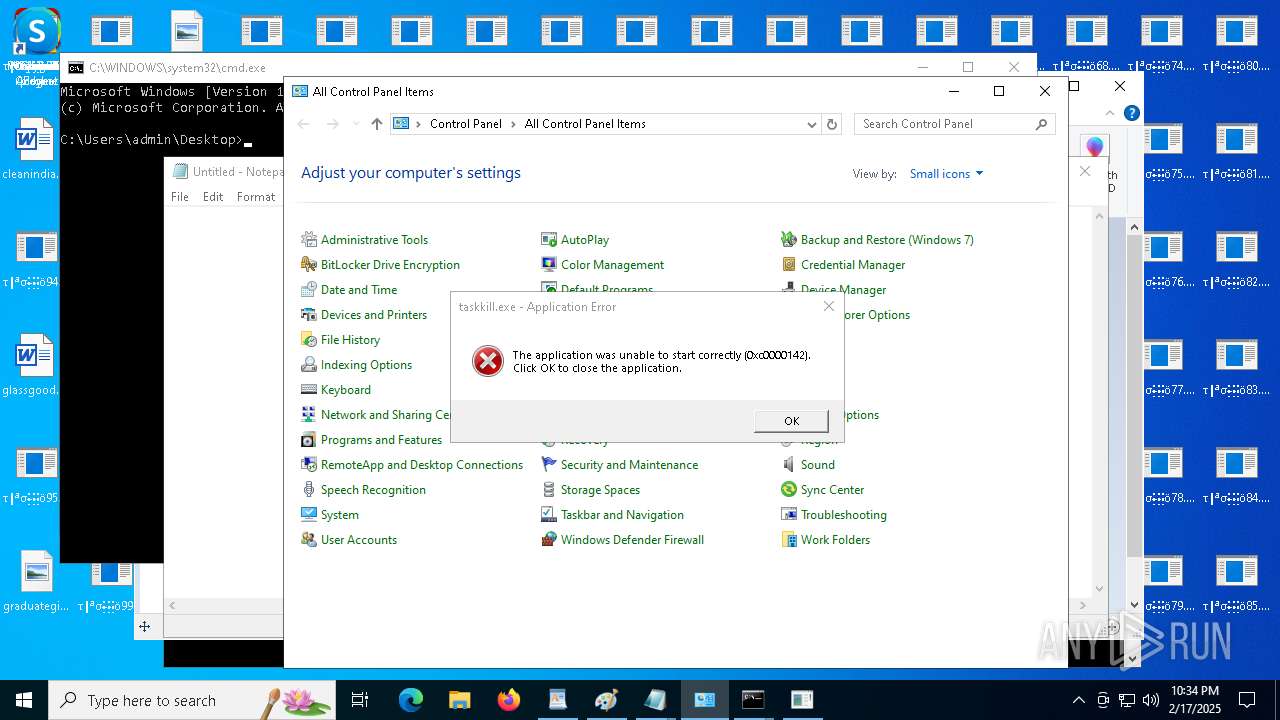Go up one level in Control Panel
Image resolution: width=1280 pixels, height=720 pixels.
tap(376, 124)
